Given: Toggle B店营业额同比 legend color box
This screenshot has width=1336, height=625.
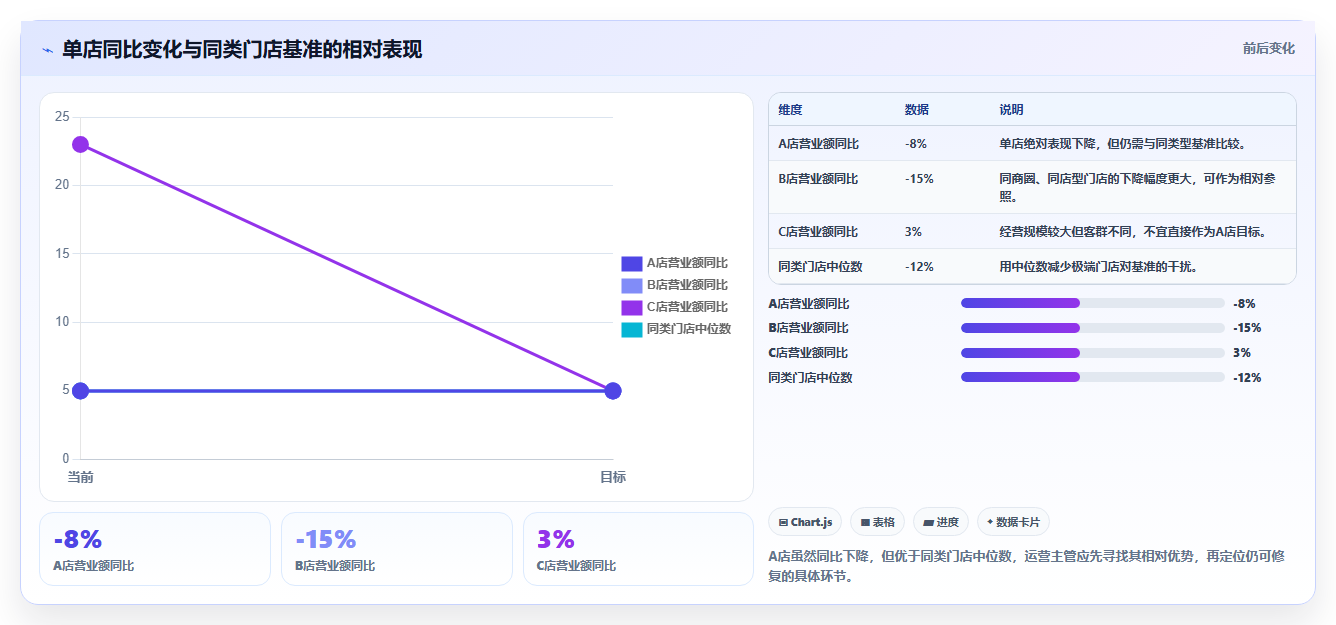Looking at the screenshot, I should pos(631,285).
